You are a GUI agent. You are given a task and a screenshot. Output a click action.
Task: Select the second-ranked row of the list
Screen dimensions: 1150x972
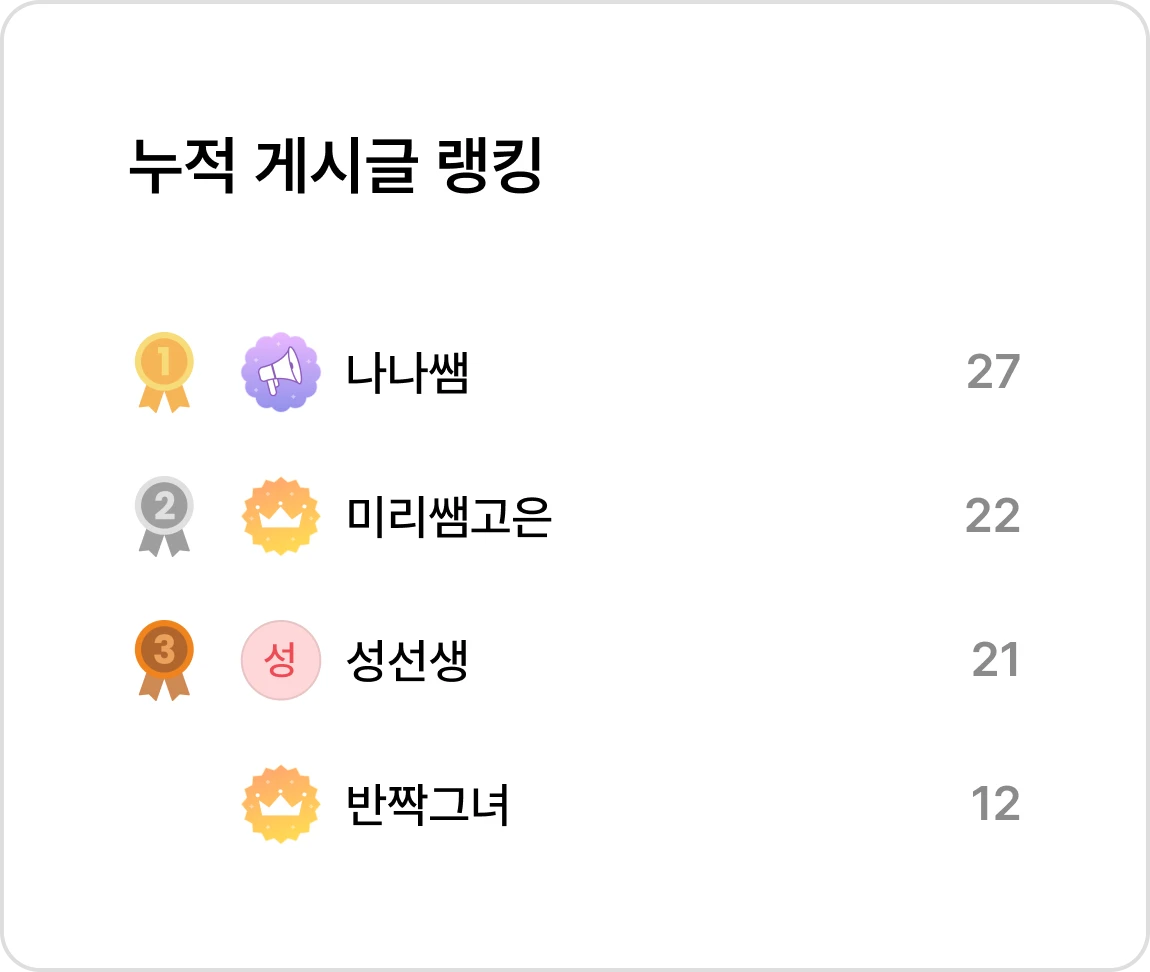(x=577, y=516)
